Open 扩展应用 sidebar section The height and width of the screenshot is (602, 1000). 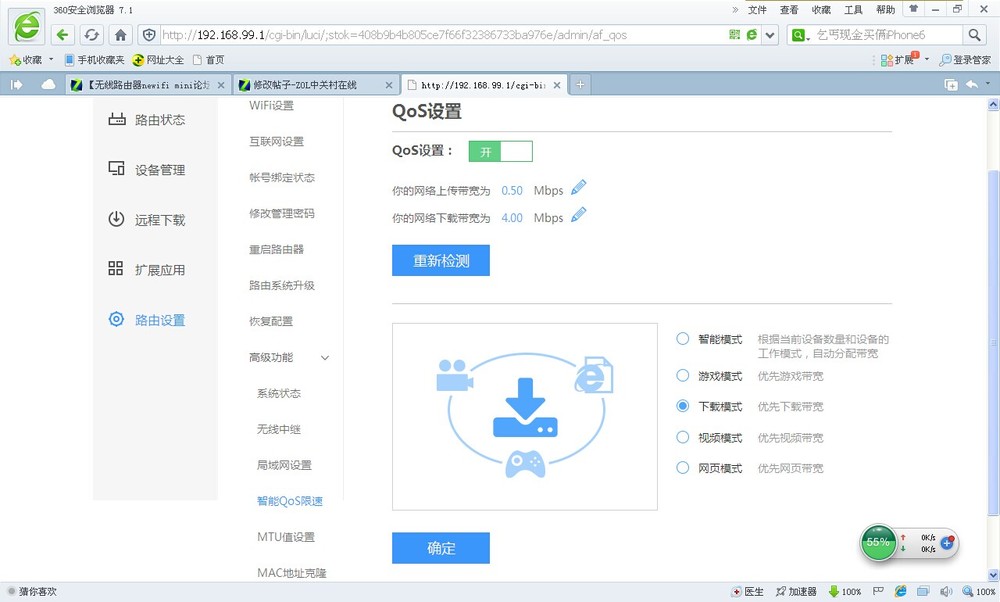[146, 270]
